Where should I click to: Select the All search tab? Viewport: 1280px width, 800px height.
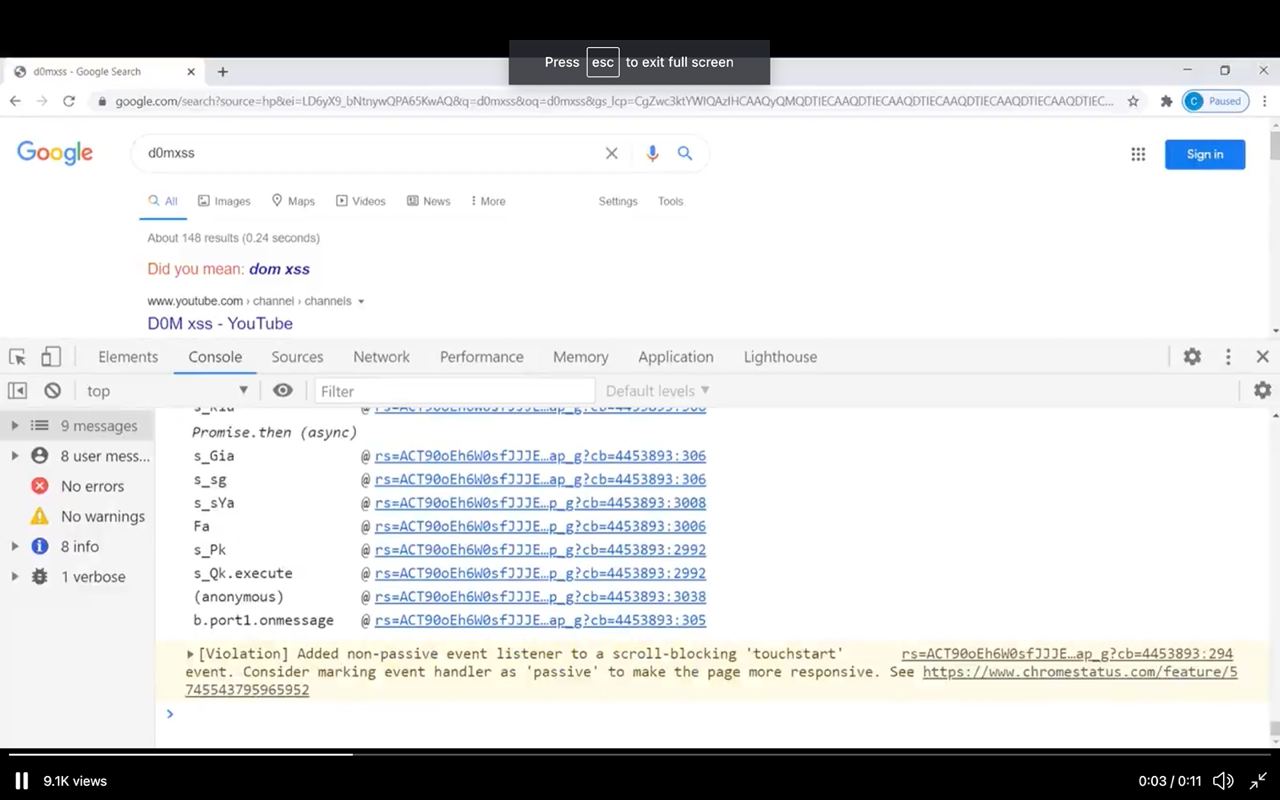tap(163, 201)
